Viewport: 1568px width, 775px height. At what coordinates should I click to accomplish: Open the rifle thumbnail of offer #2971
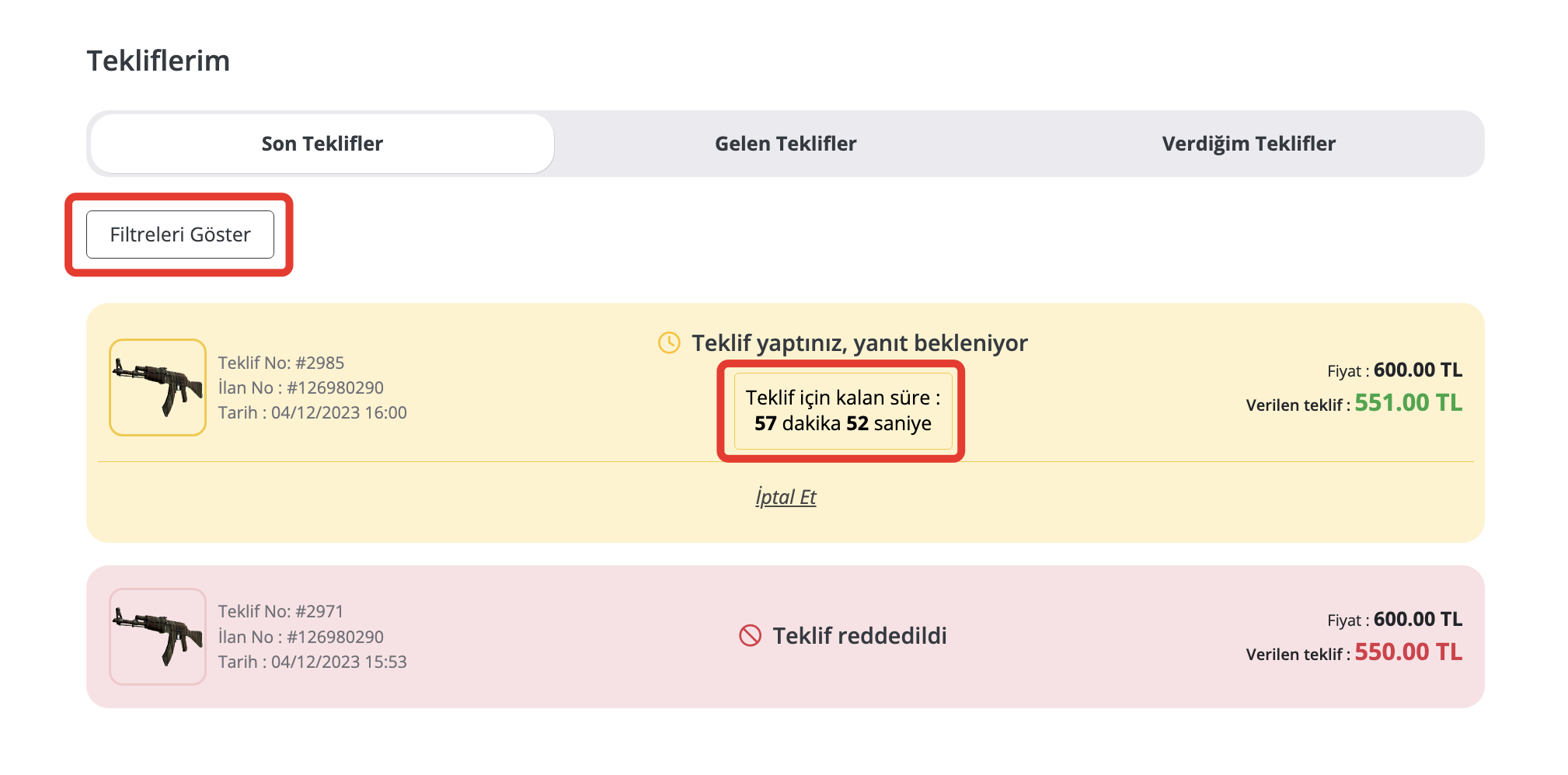[x=158, y=636]
